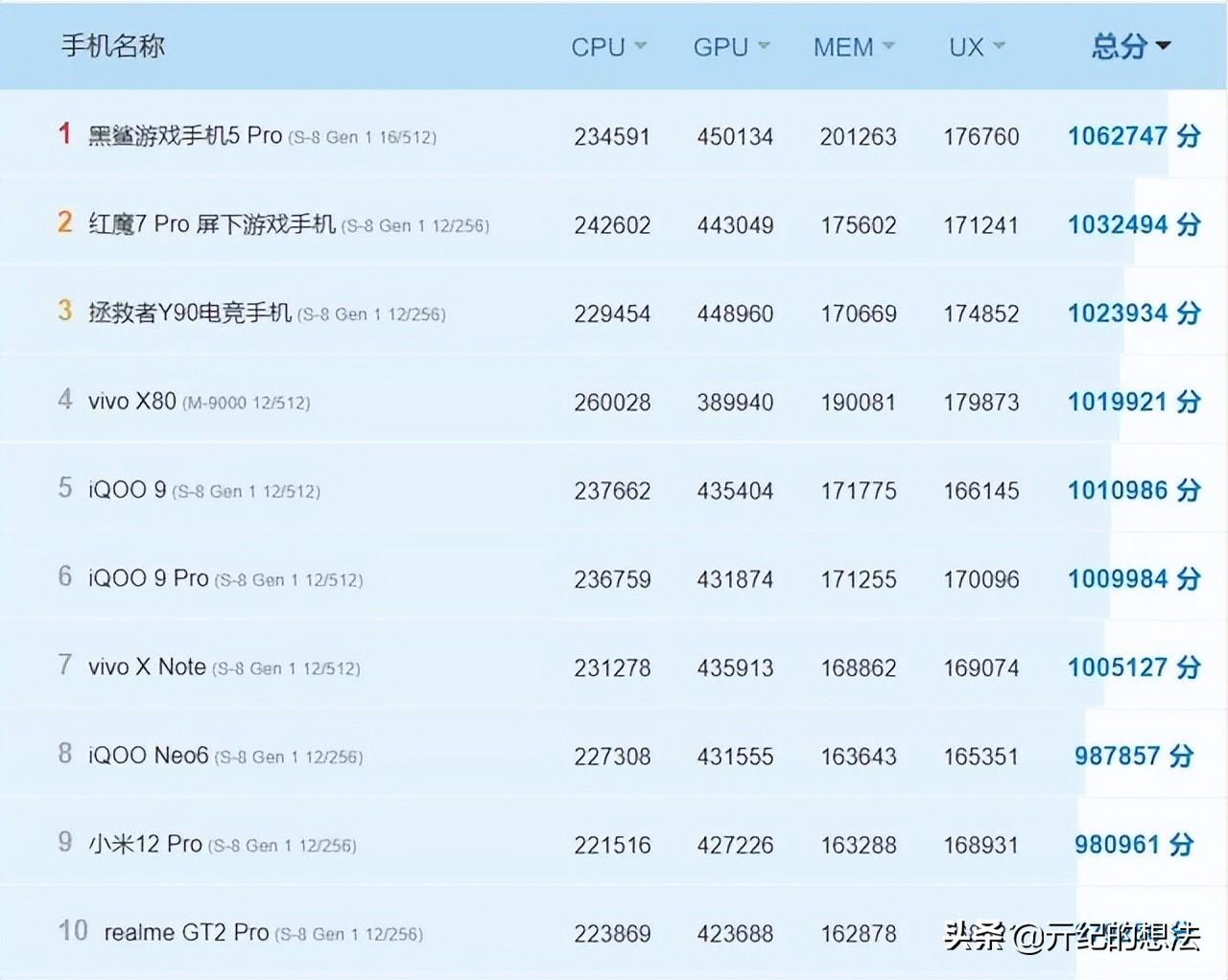The image size is (1228, 980).
Task: Click the 手机名称 column header
Action: coord(113,46)
